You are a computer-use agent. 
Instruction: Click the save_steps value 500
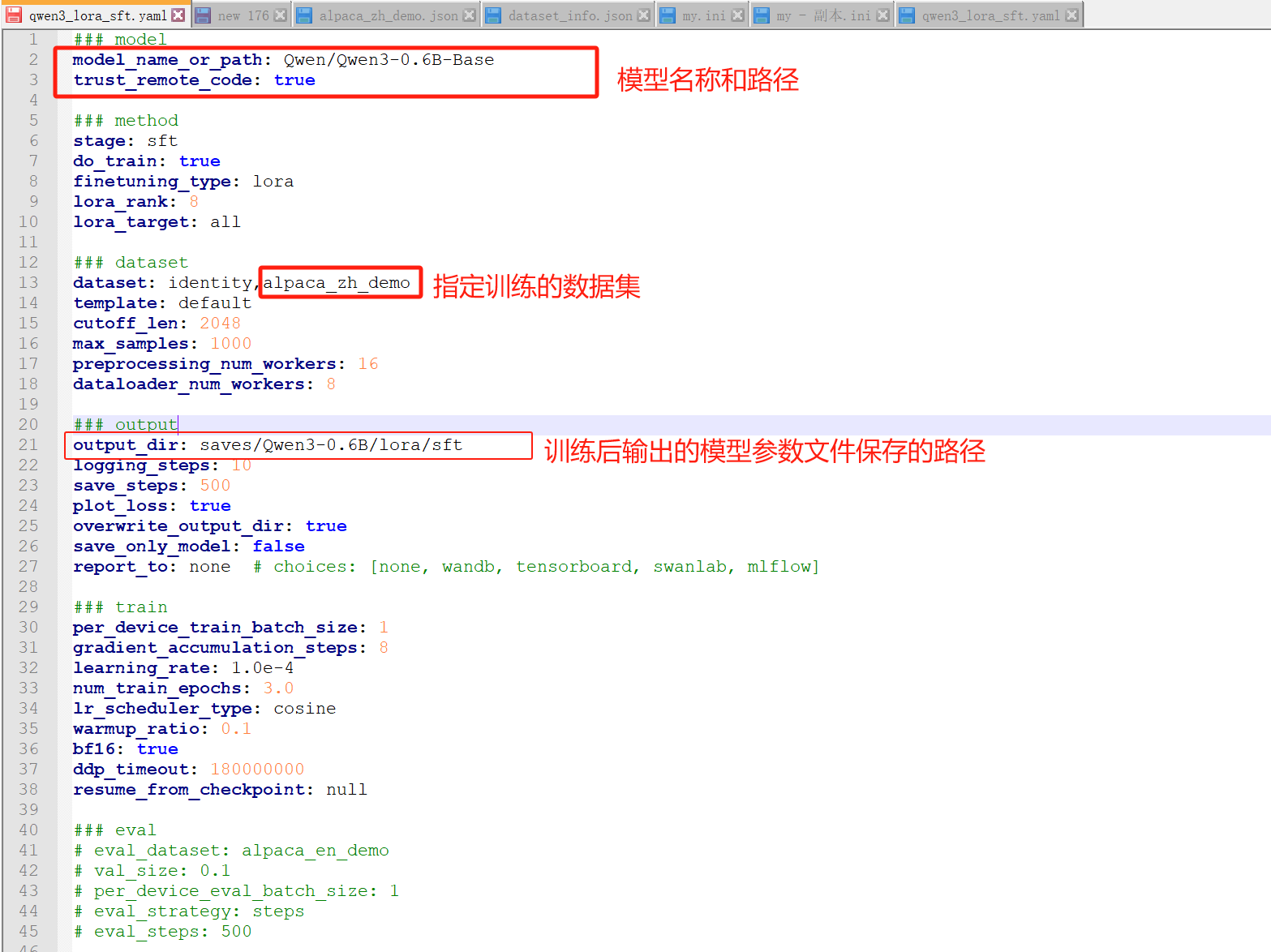215,486
